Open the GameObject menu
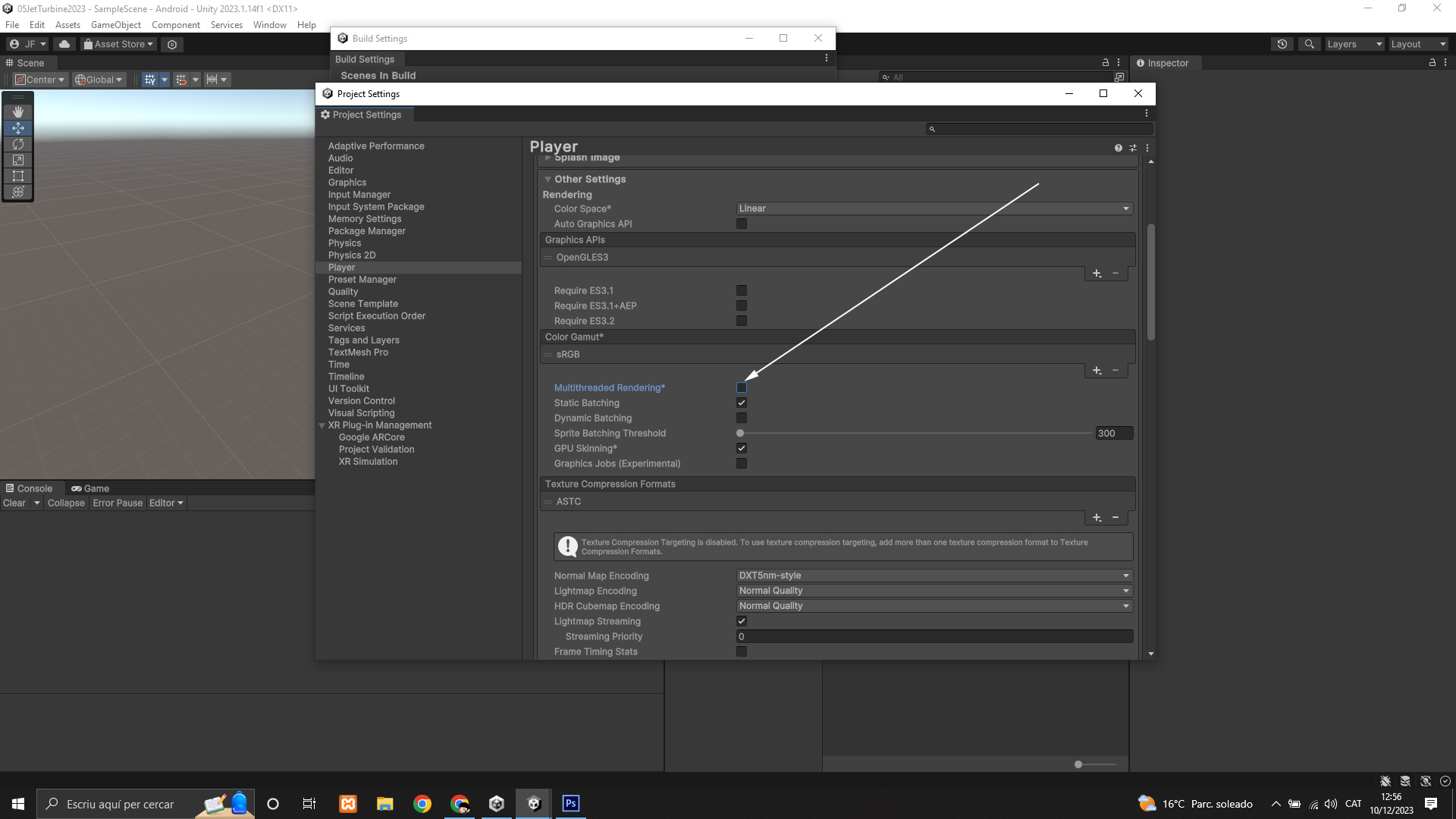The width and height of the screenshot is (1456, 819). [115, 25]
